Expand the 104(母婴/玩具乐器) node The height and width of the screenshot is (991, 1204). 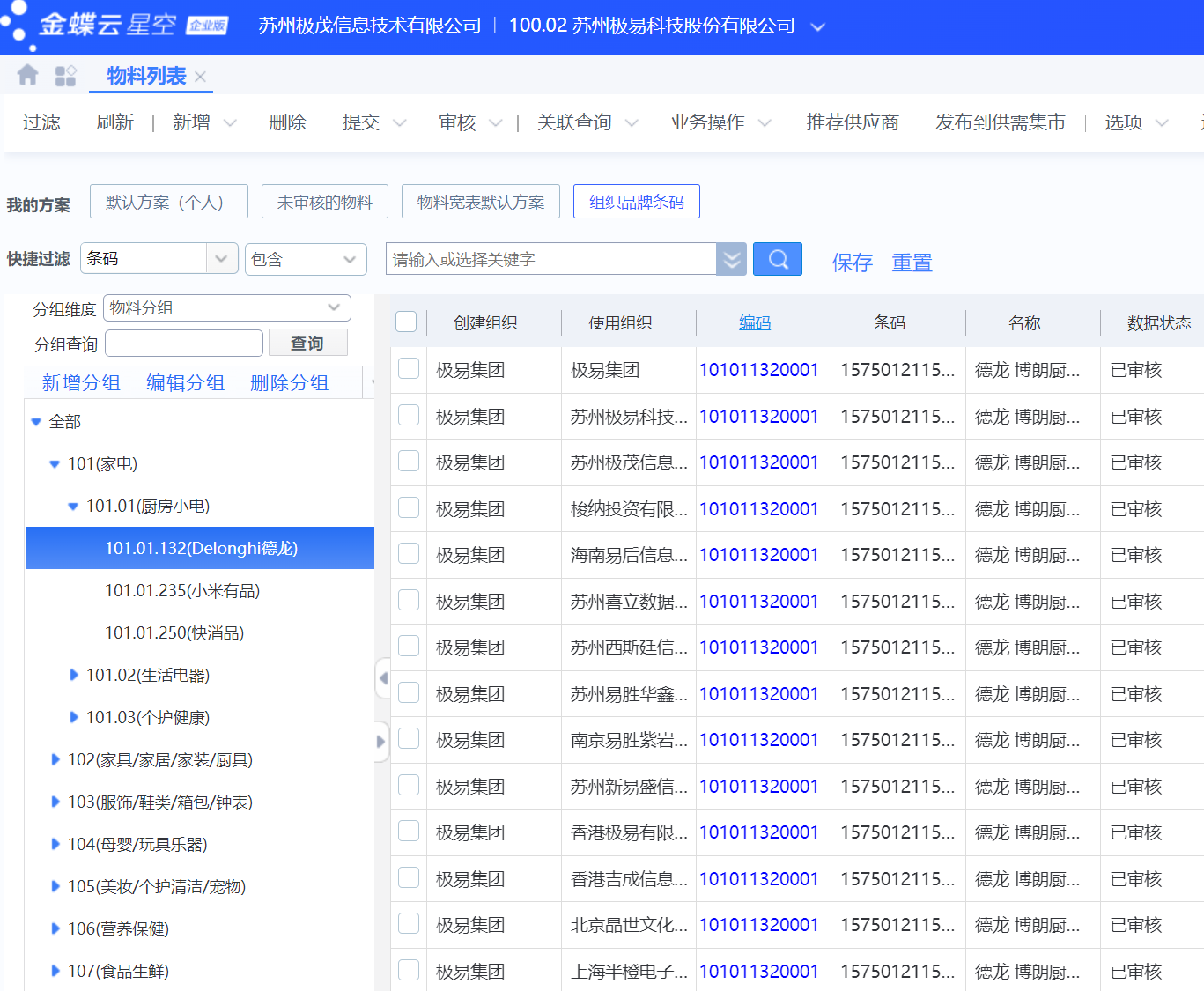[55, 844]
